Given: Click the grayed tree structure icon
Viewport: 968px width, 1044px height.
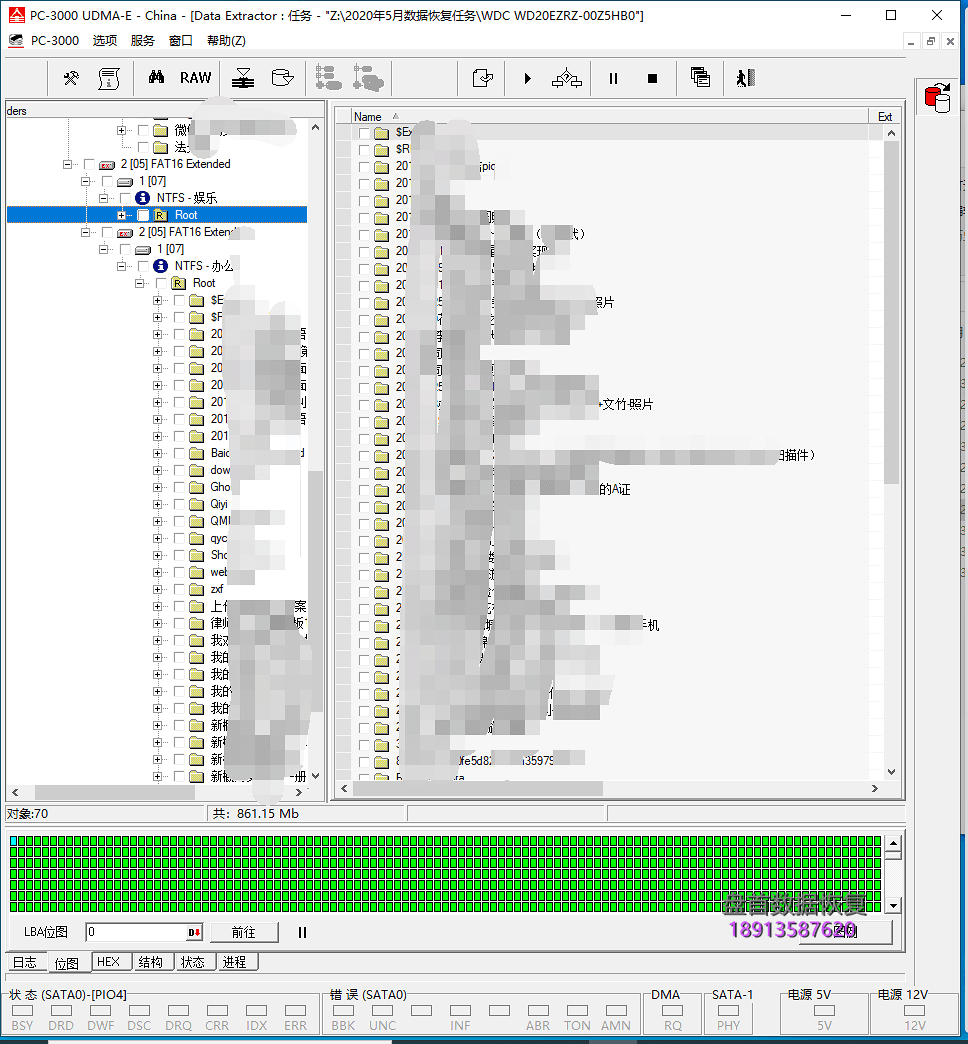Looking at the screenshot, I should (x=328, y=78).
